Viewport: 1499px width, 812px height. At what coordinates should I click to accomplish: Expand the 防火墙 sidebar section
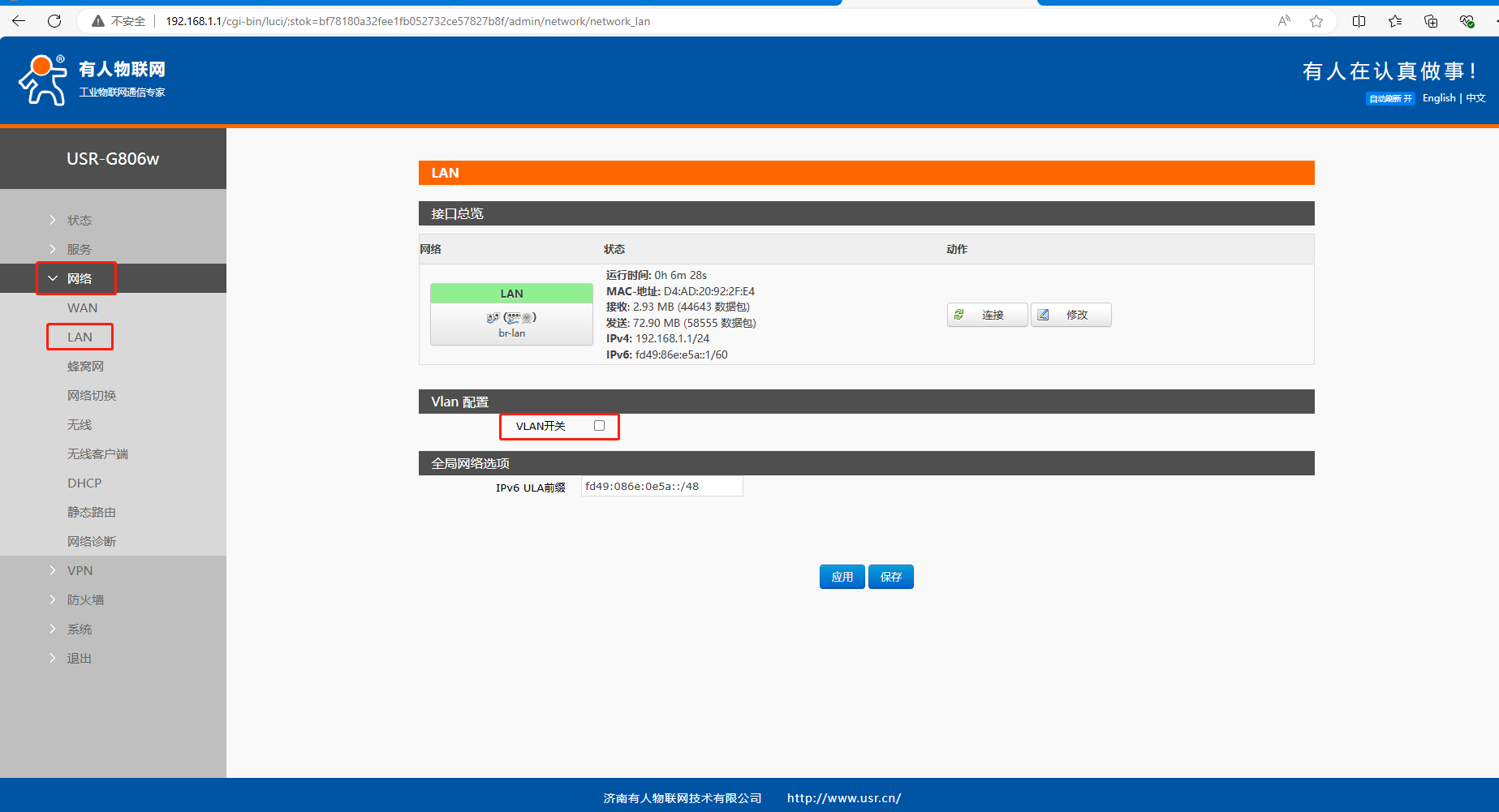(85, 600)
